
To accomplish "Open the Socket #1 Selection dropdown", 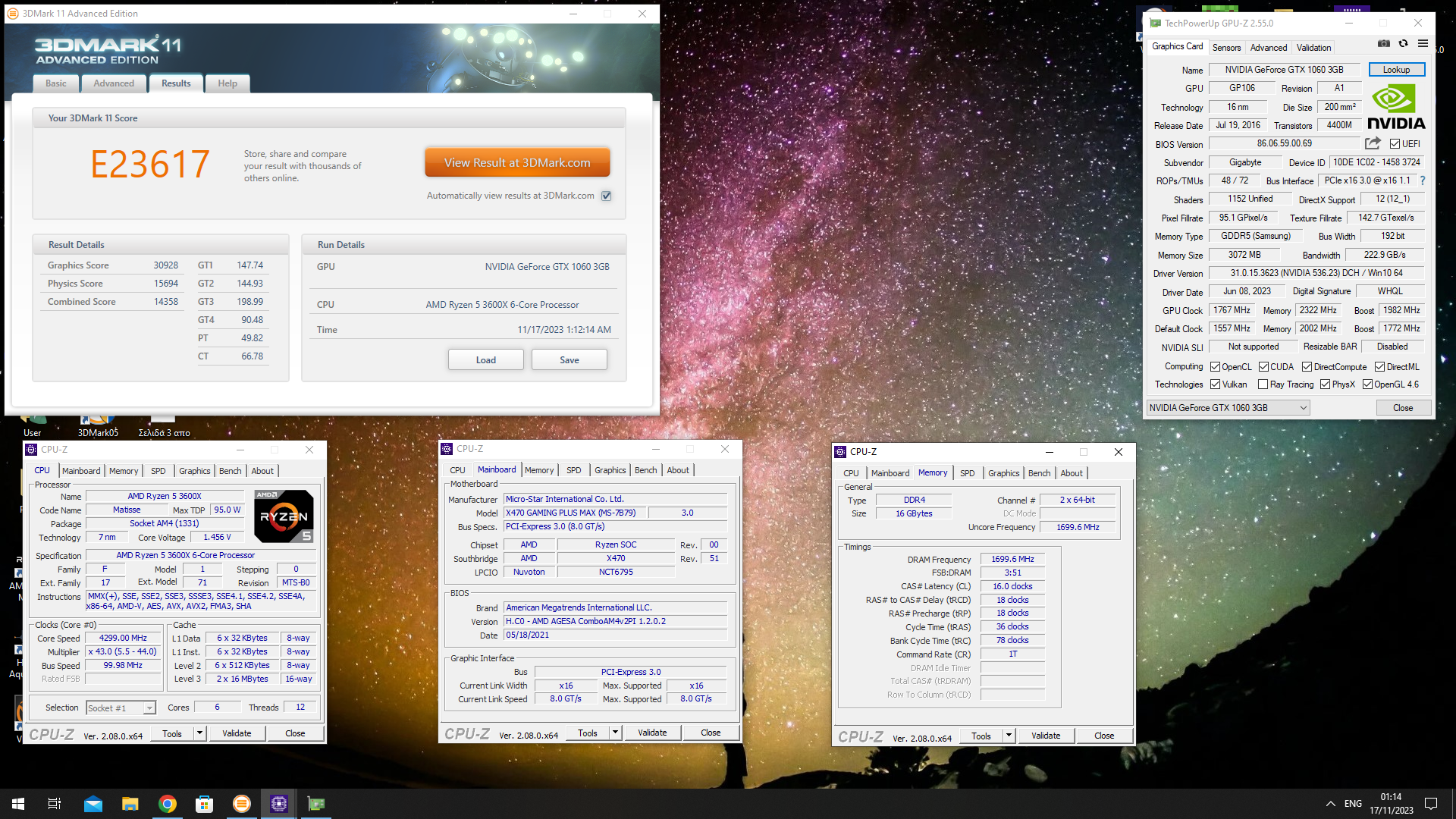I will coord(121,708).
